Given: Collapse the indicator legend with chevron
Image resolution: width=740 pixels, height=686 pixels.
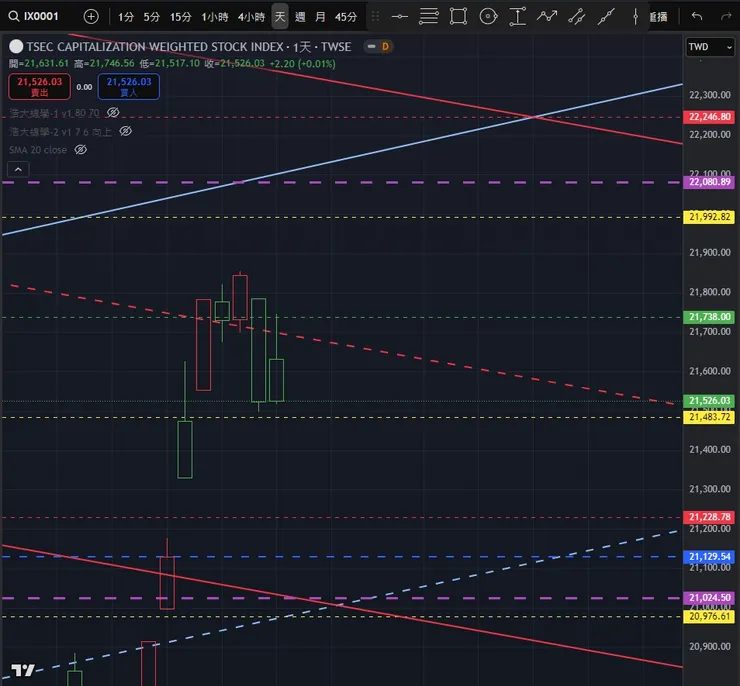Looking at the screenshot, I should coord(18,169).
